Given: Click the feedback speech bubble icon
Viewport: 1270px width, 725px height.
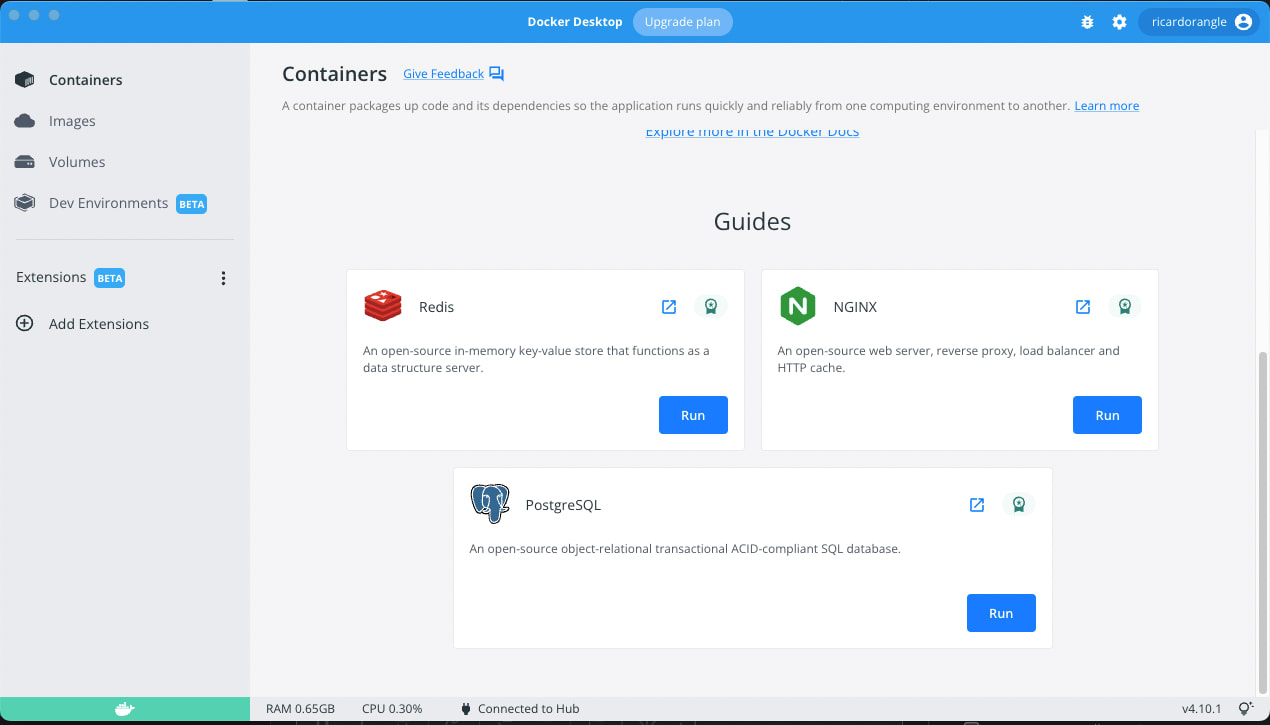Looking at the screenshot, I should [497, 74].
